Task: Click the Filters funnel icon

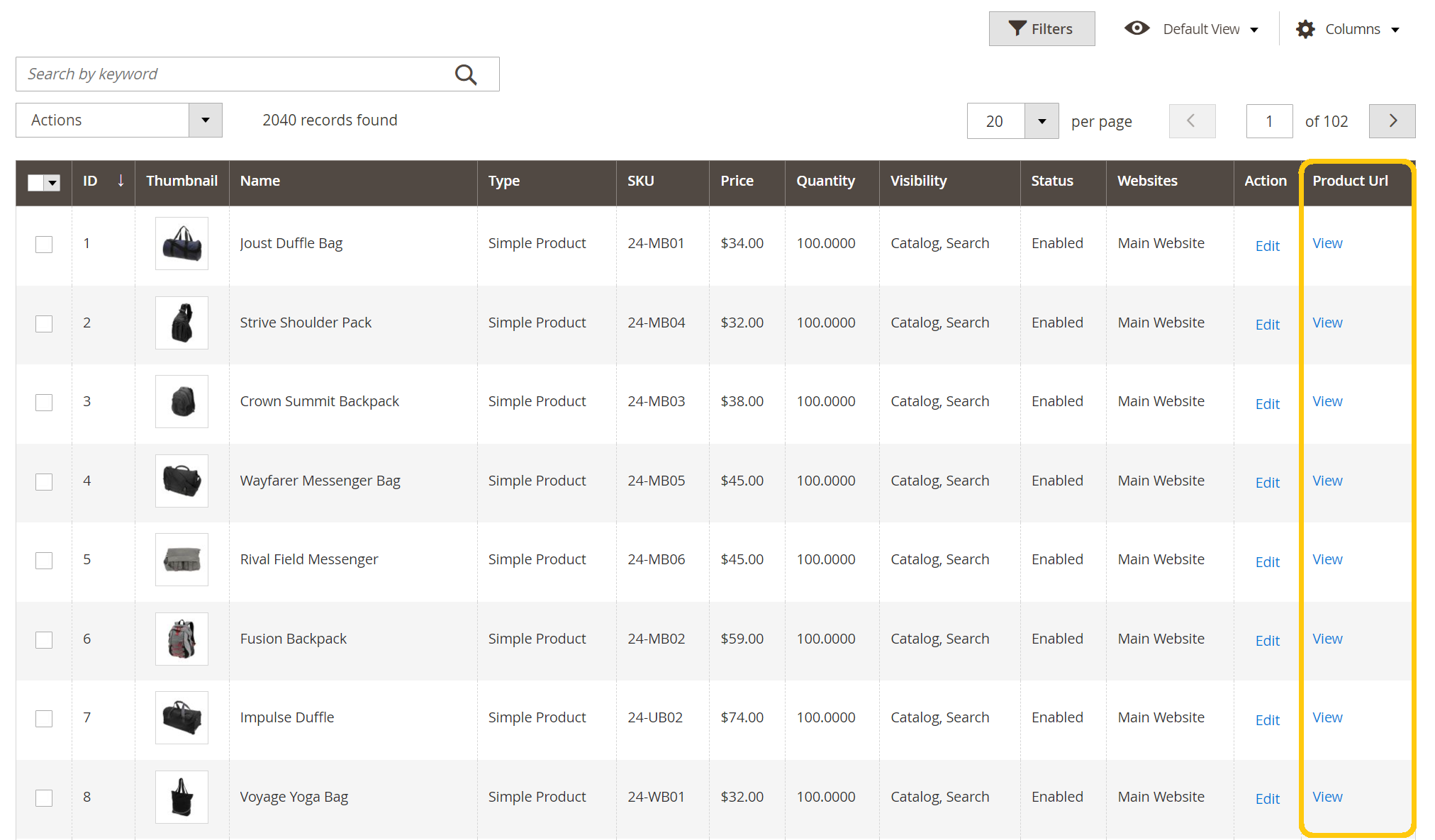Action: (1017, 28)
